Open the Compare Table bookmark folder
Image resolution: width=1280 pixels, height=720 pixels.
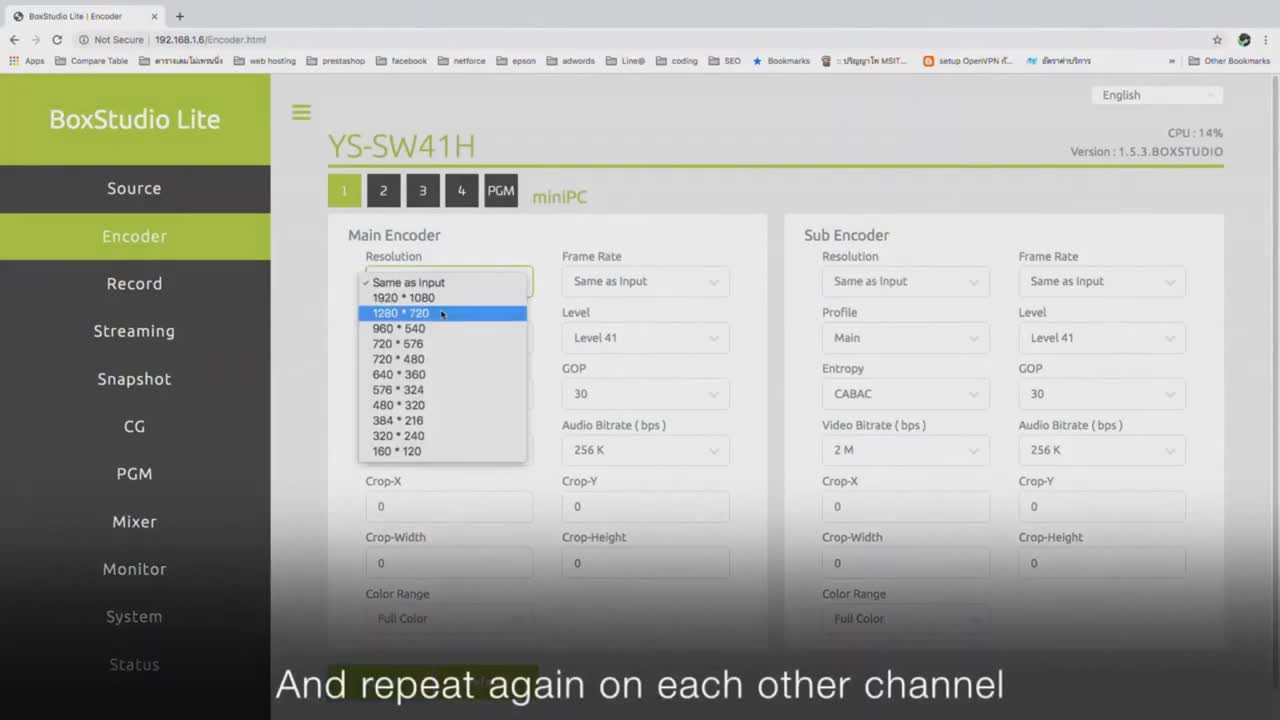coord(92,61)
